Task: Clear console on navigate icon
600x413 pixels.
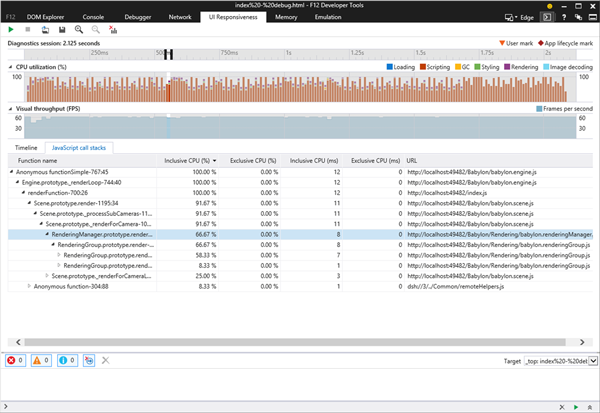Action: 89,360
